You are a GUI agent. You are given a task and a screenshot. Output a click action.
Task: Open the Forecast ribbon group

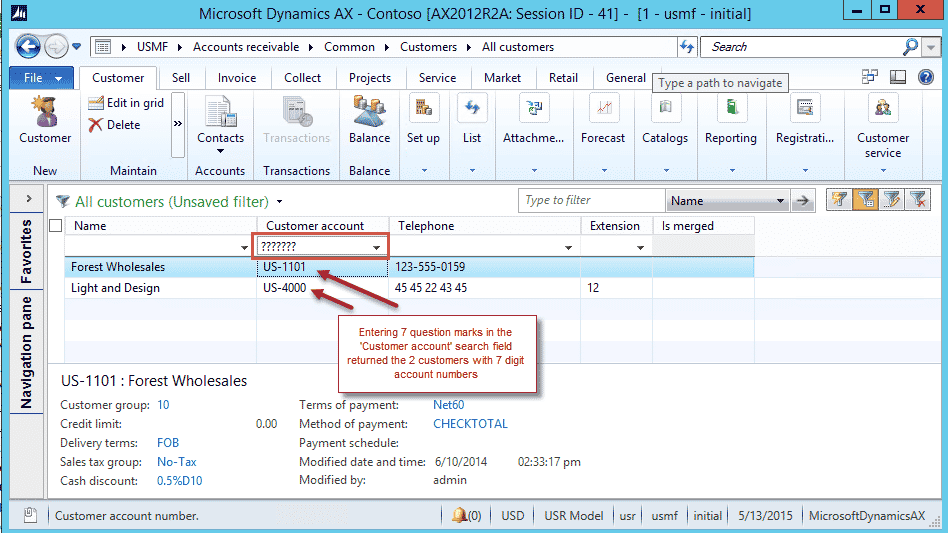click(x=603, y=133)
